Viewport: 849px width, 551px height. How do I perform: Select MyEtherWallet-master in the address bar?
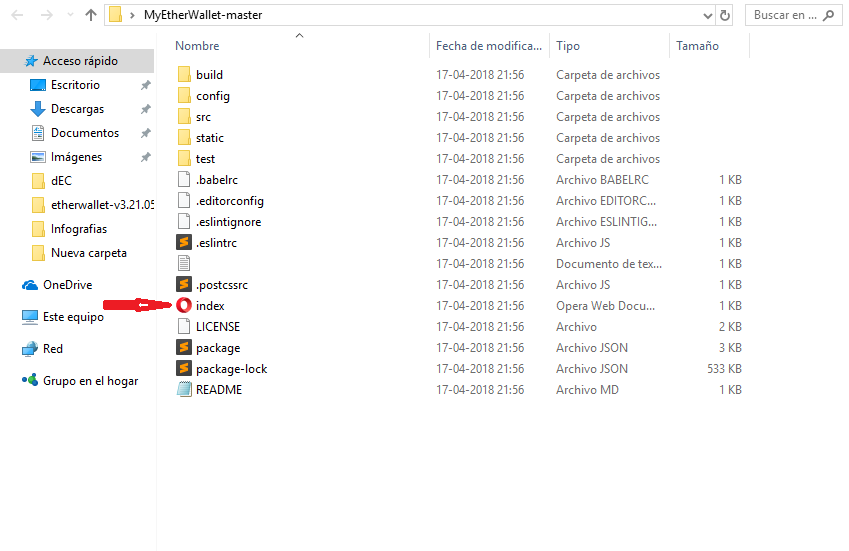[x=203, y=15]
